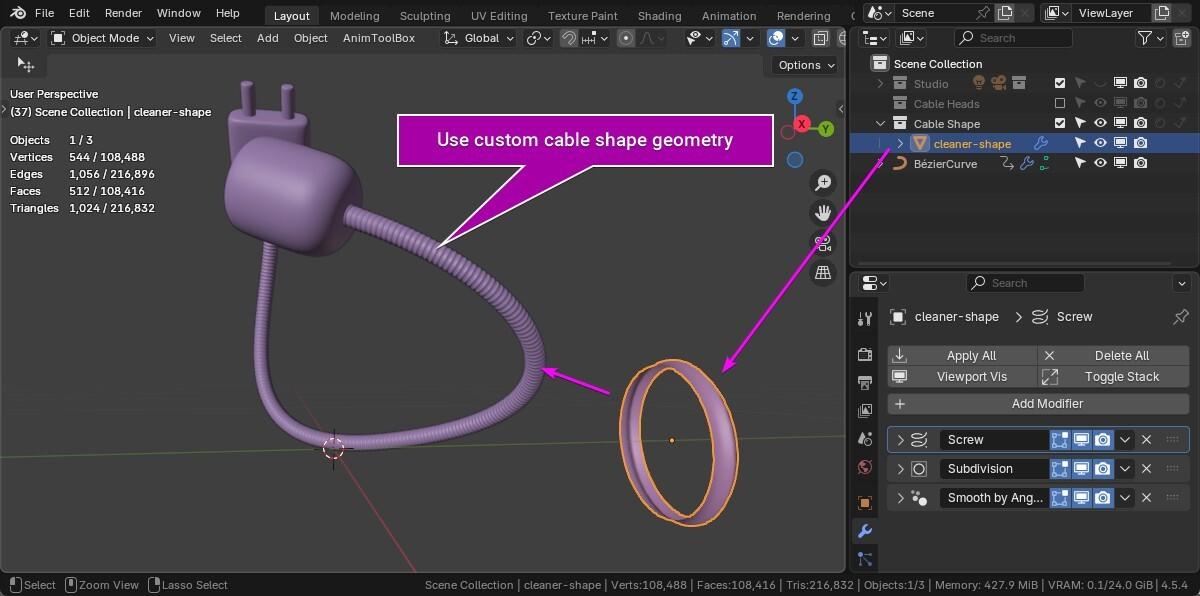Viewport: 1200px width, 596px height.
Task: Pin the properties editor context
Action: [x=1180, y=317]
